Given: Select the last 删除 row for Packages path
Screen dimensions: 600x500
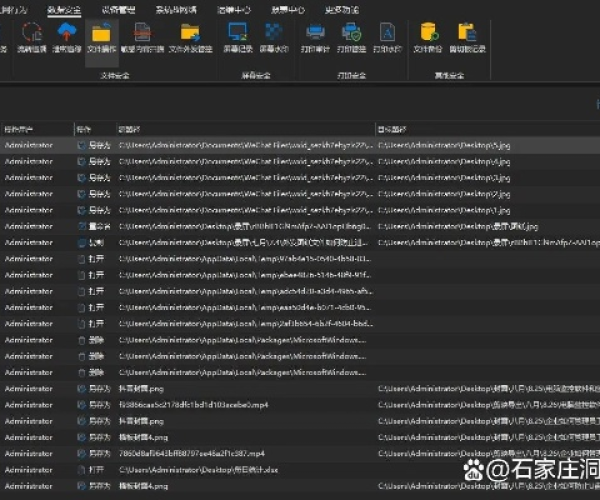Looking at the screenshot, I should [300, 373].
